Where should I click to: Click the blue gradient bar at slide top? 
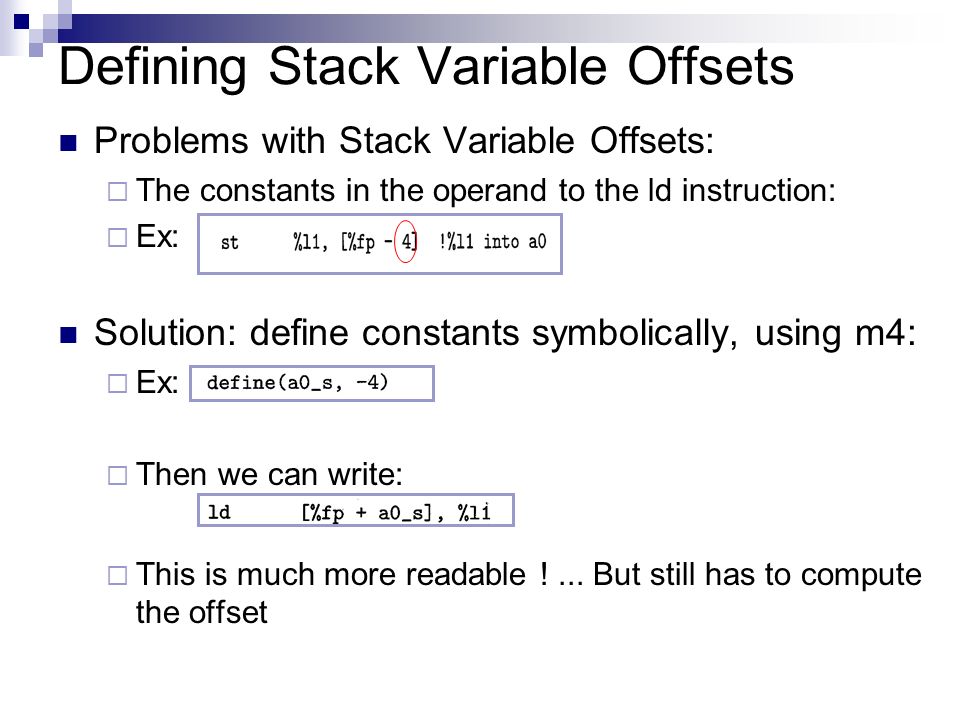(490, 28)
